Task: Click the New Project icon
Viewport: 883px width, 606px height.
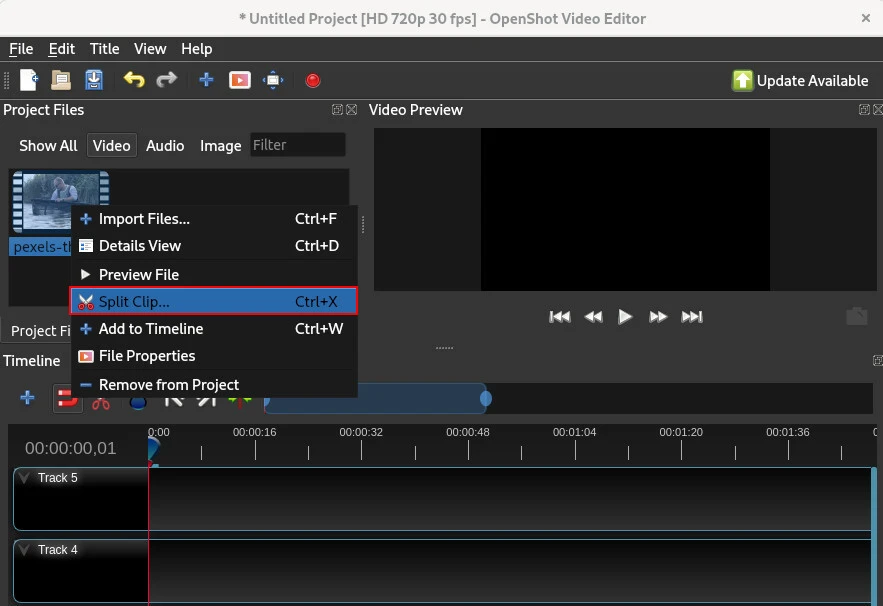Action: coord(29,80)
